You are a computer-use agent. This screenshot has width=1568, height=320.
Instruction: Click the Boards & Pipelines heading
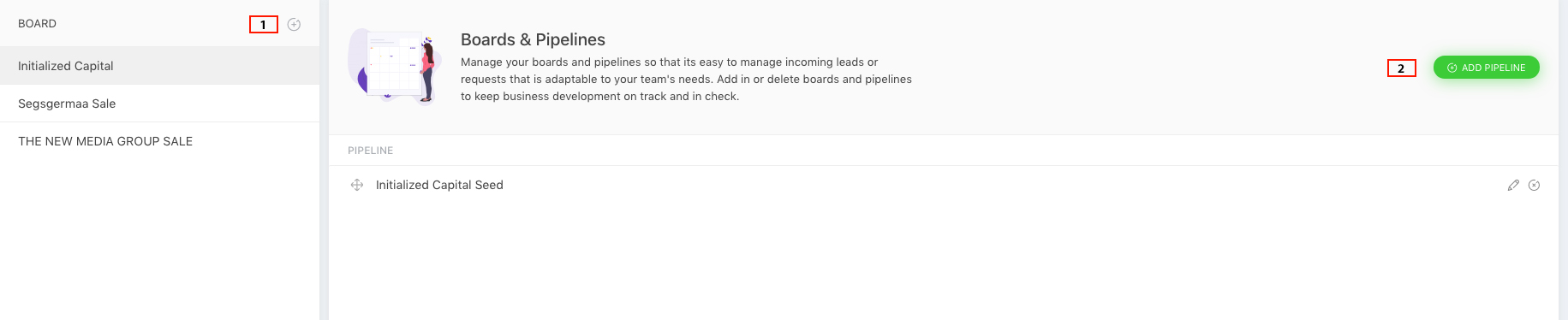pos(533,39)
